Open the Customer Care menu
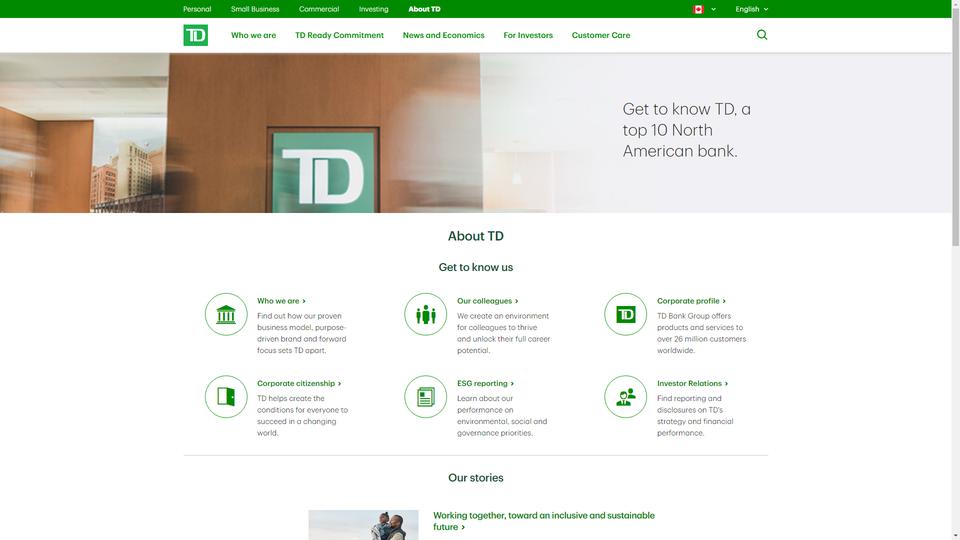 pyautogui.click(x=601, y=36)
